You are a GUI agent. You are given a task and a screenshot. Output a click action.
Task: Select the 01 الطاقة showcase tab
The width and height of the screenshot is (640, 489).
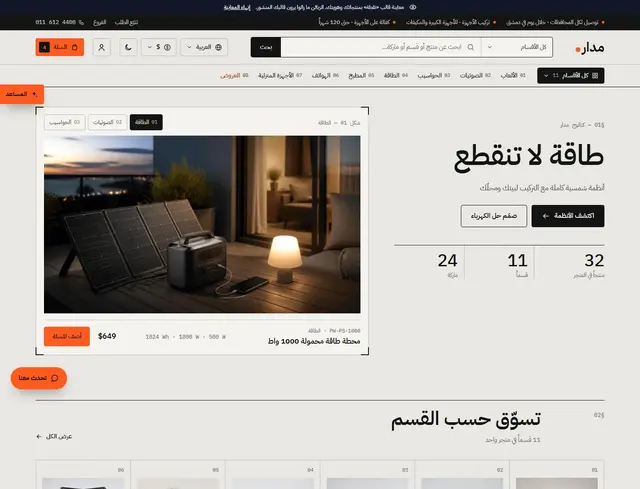click(x=146, y=122)
